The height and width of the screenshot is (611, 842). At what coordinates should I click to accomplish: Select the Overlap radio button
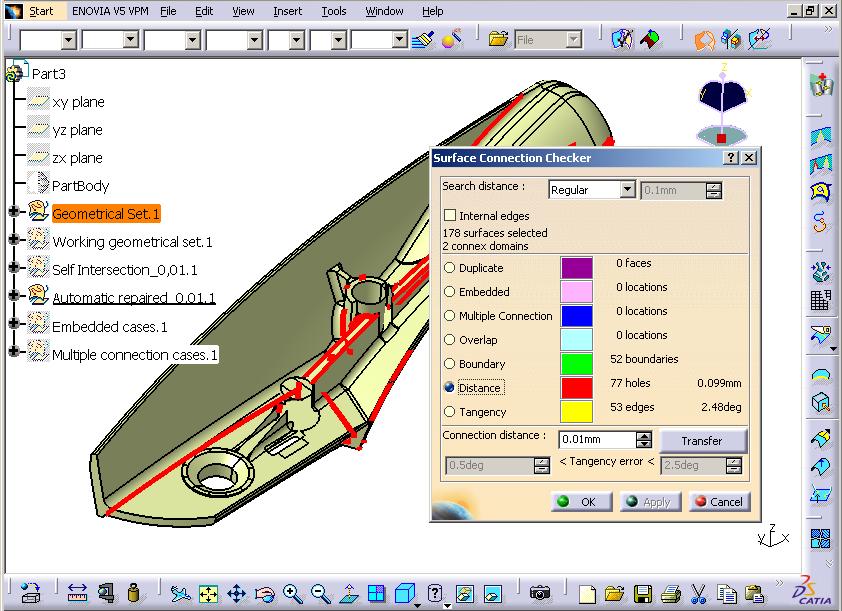pyautogui.click(x=449, y=339)
